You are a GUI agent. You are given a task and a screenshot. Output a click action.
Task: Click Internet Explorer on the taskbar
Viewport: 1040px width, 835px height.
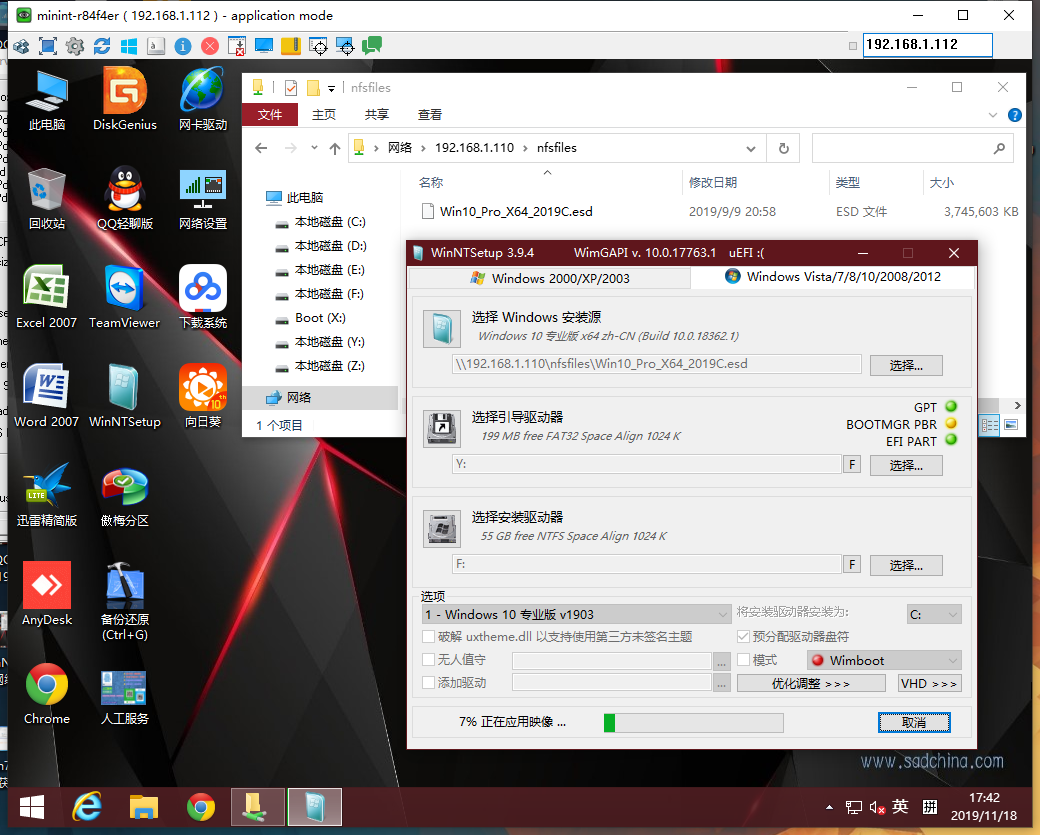[x=87, y=807]
